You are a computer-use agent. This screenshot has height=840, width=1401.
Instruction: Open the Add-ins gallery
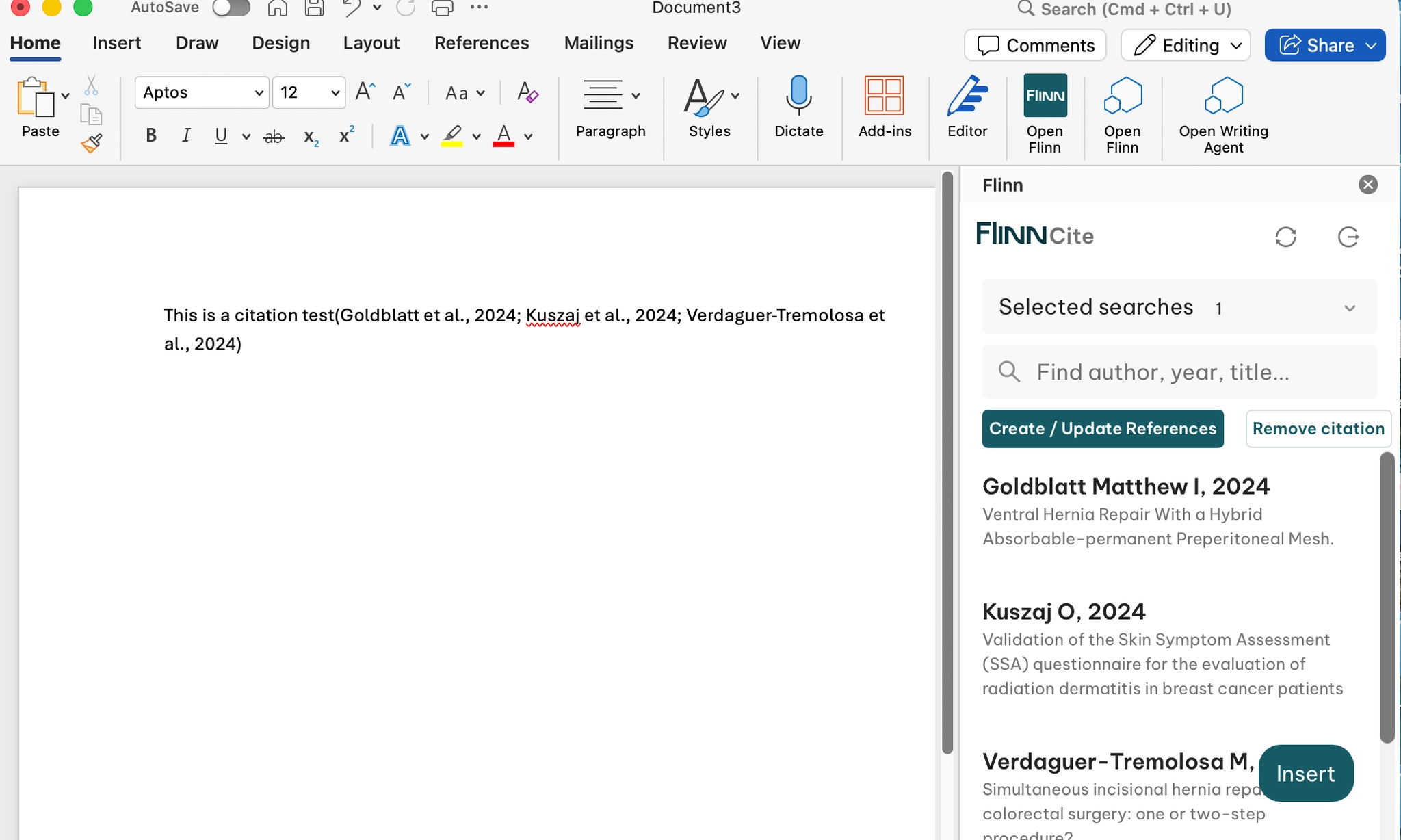pos(885,107)
